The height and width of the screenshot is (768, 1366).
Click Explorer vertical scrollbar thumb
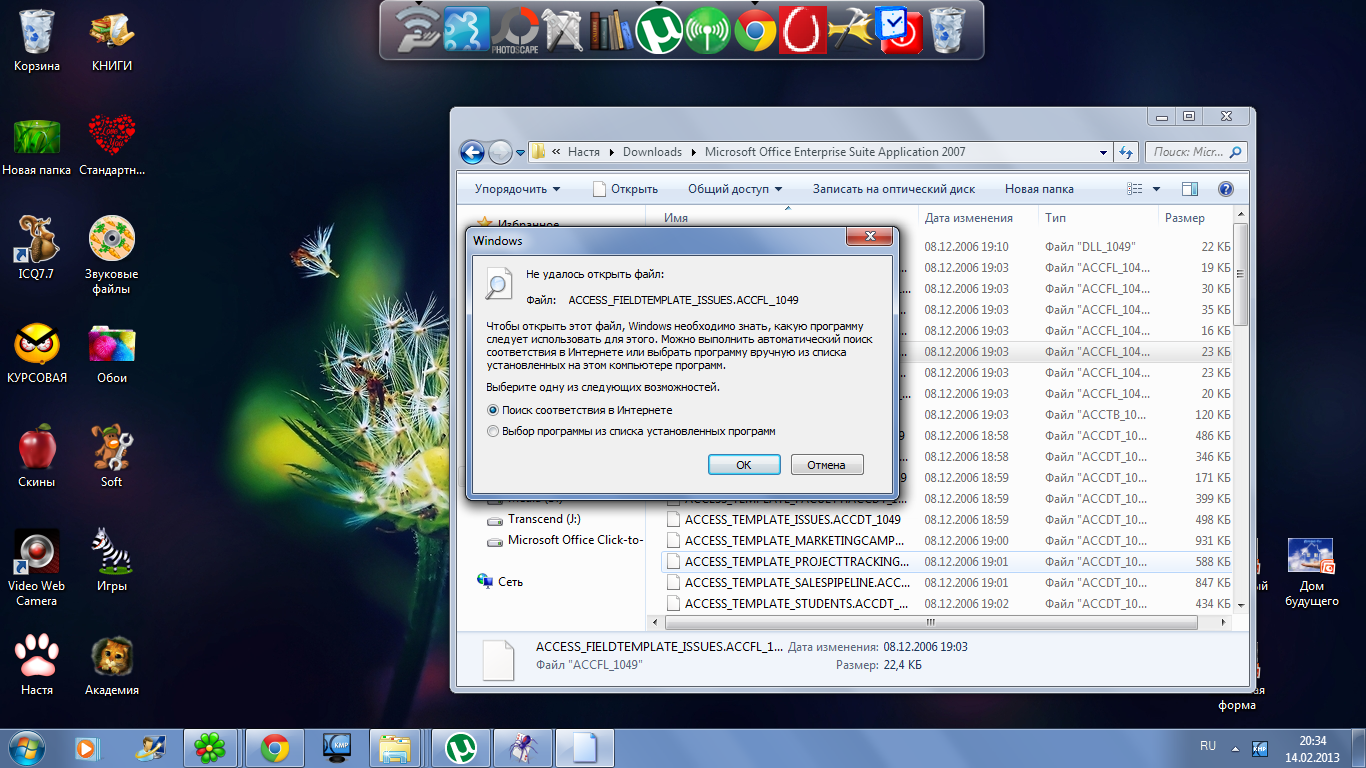point(1241,274)
